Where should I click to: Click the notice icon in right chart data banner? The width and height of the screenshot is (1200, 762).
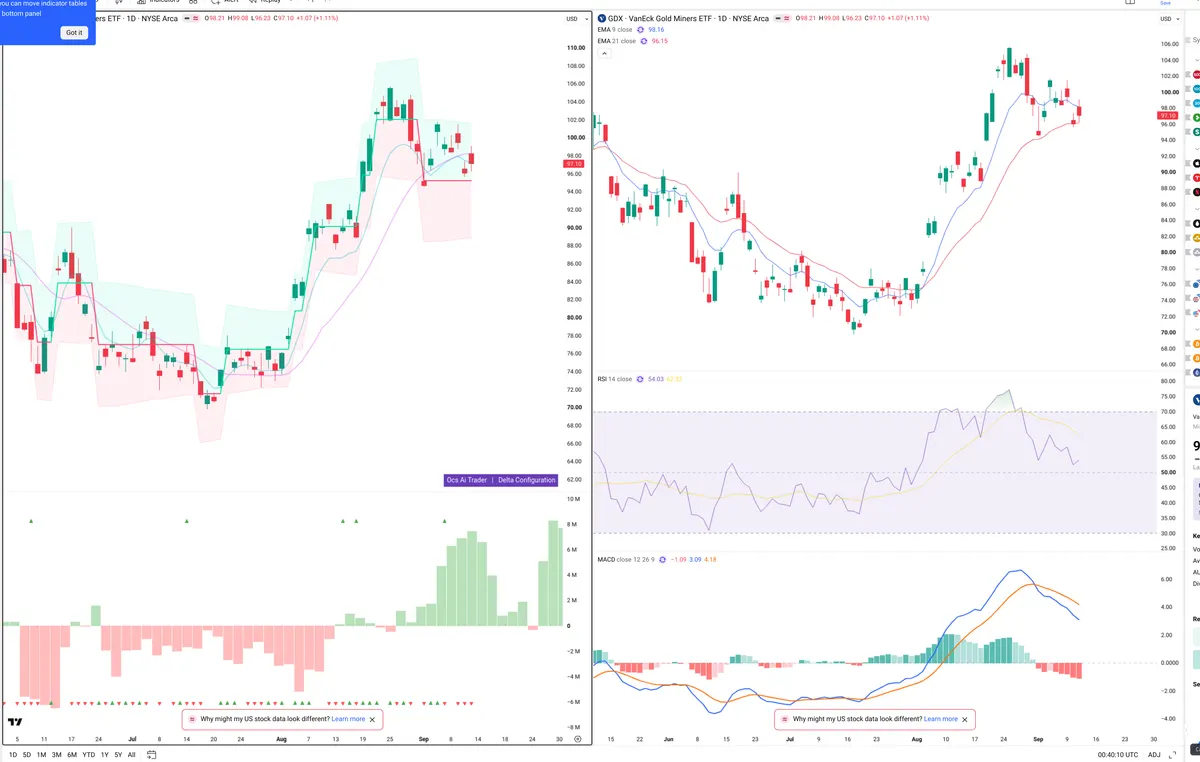coord(785,719)
